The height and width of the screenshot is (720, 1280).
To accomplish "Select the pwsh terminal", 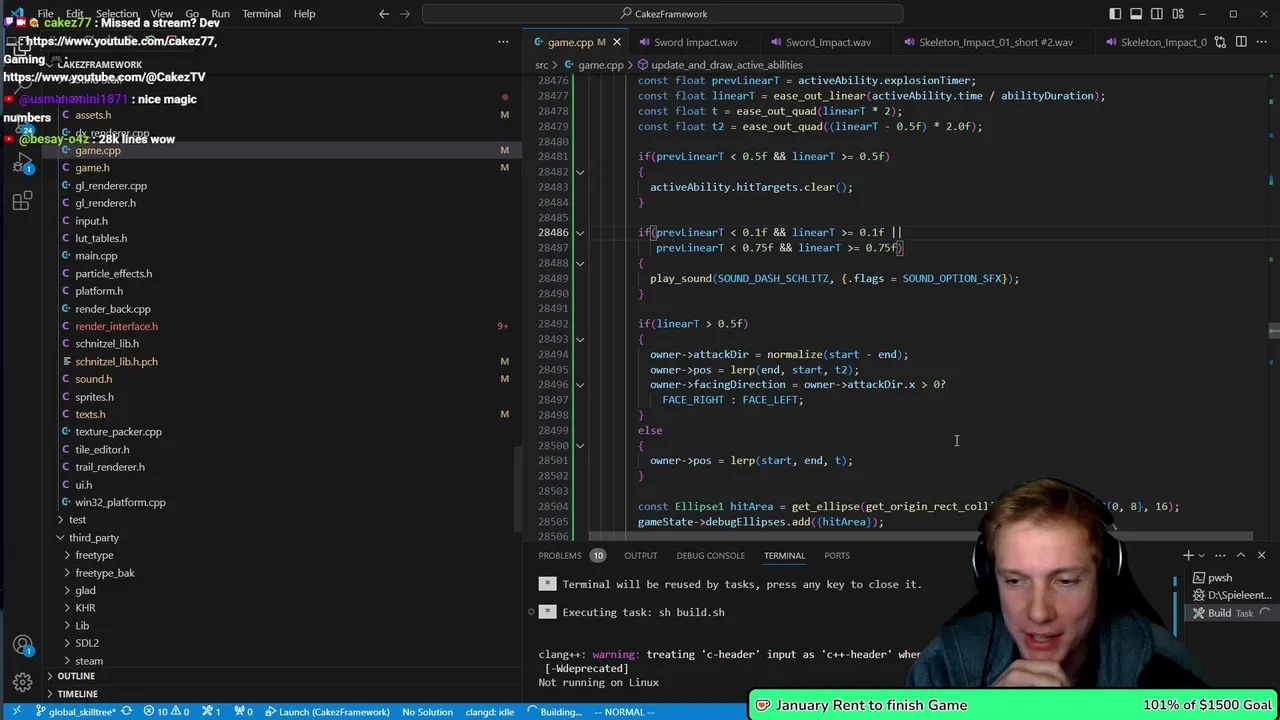I will click(1230, 578).
